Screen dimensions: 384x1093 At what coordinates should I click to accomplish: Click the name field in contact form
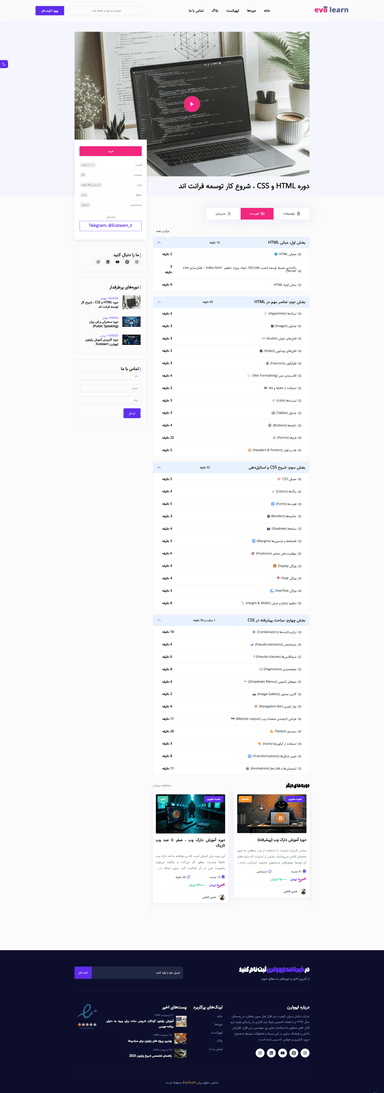(110, 376)
